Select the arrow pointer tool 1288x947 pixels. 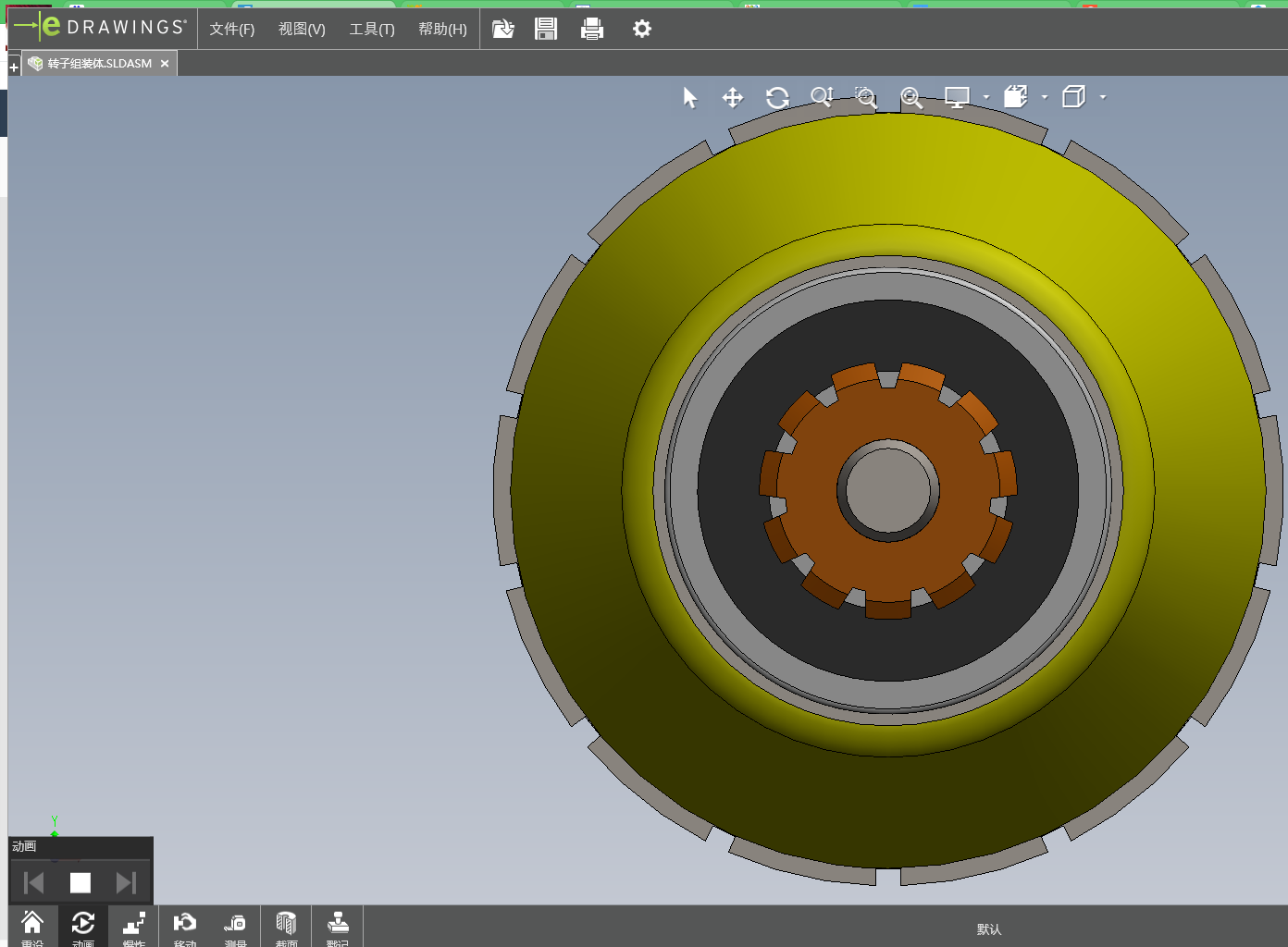(689, 98)
